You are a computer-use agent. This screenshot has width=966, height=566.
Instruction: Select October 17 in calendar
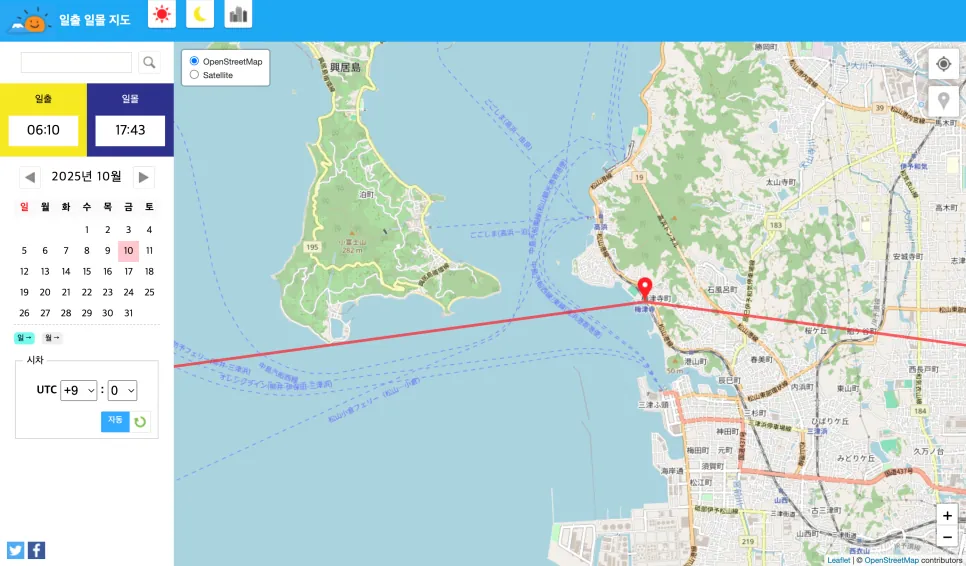[x=128, y=272]
